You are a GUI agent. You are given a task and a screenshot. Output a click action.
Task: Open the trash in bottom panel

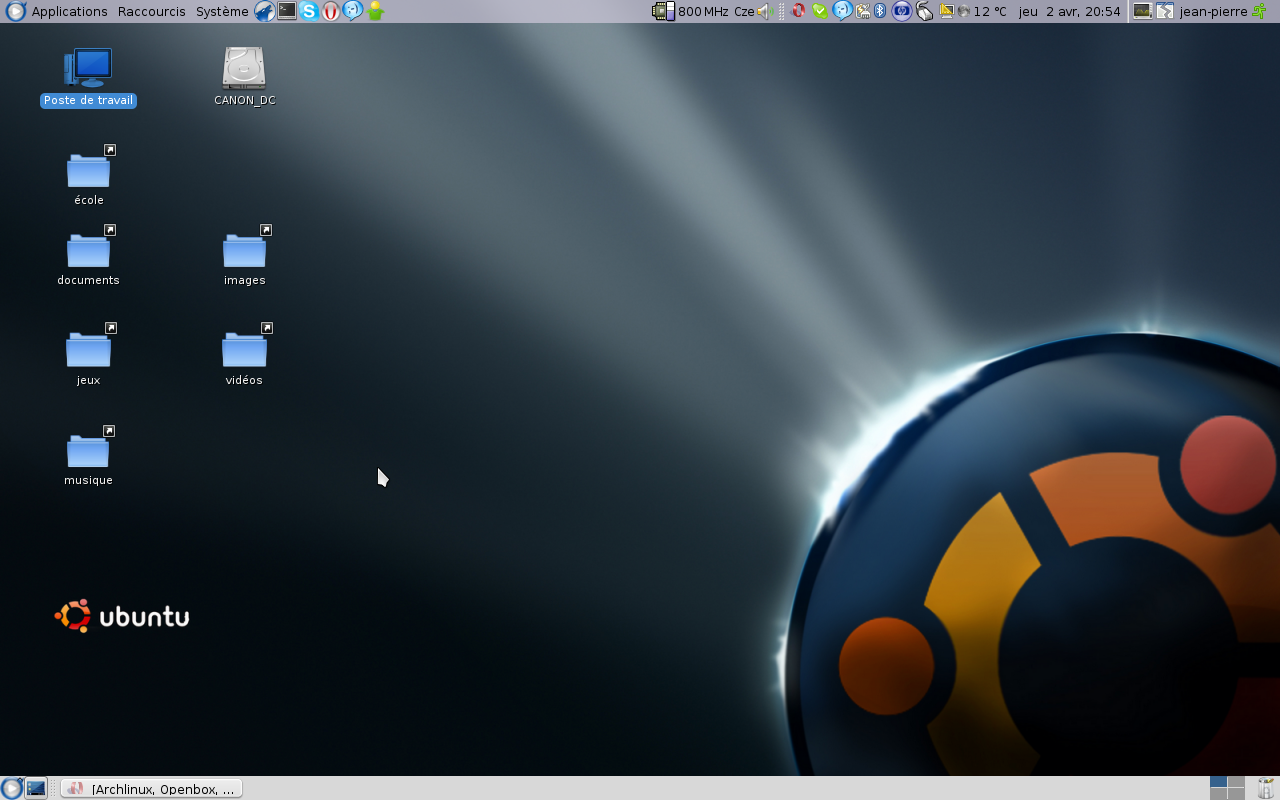[x=1266, y=788]
